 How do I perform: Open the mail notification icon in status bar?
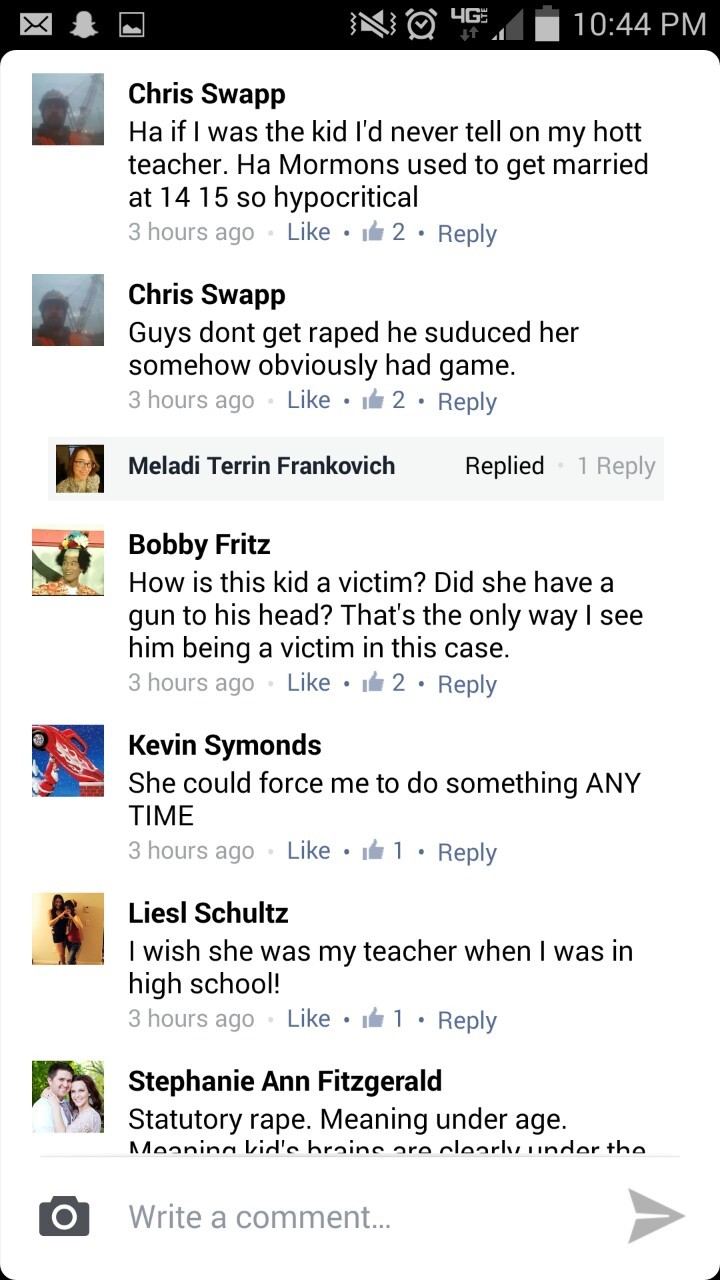pyautogui.click(x=36, y=24)
